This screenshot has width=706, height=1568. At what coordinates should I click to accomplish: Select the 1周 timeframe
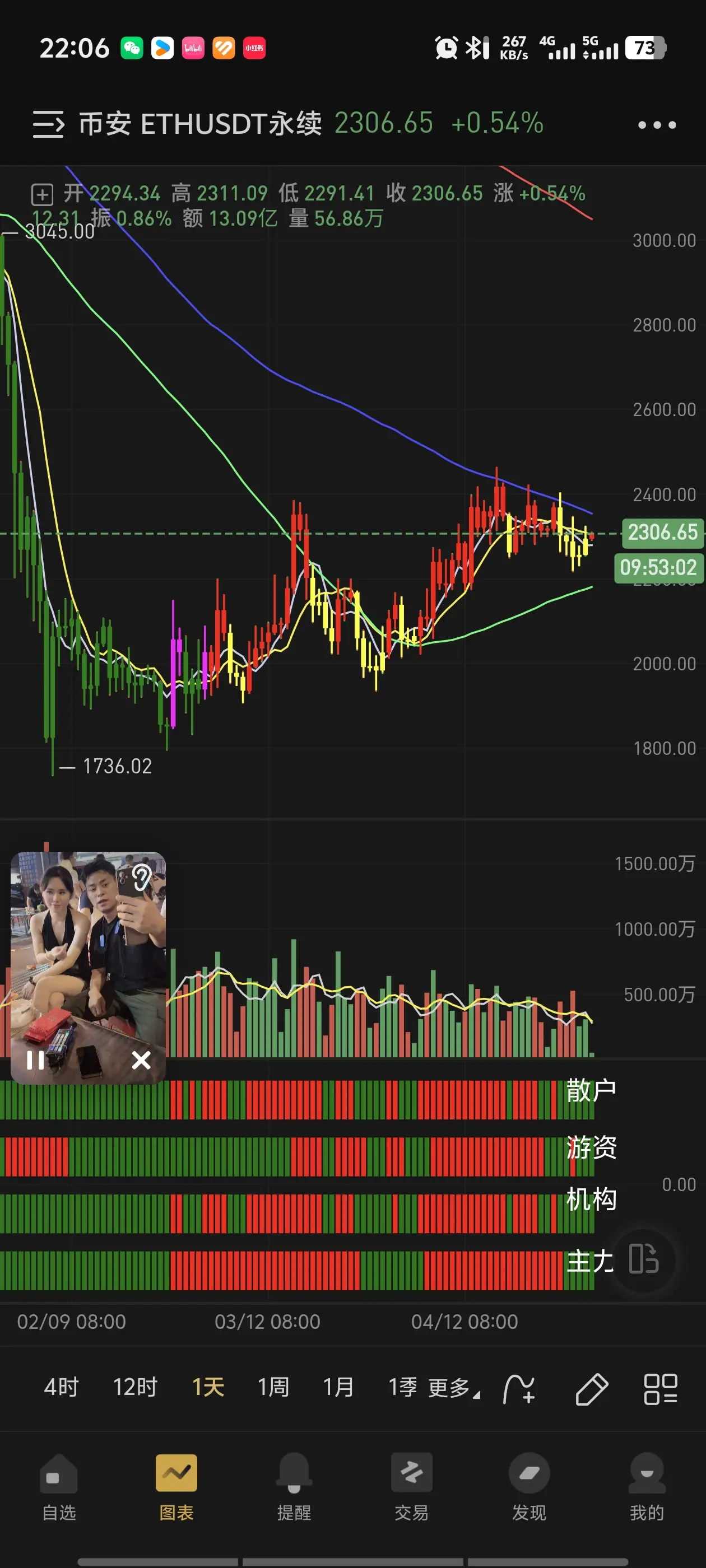[273, 1387]
